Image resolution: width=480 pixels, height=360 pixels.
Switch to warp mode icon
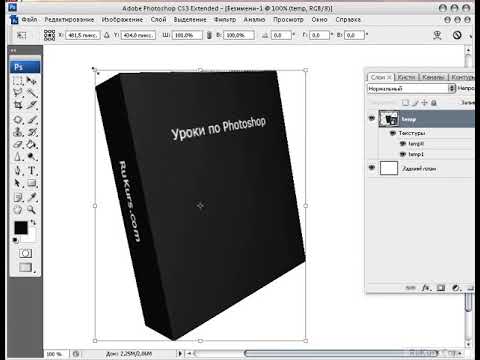[x=437, y=35]
